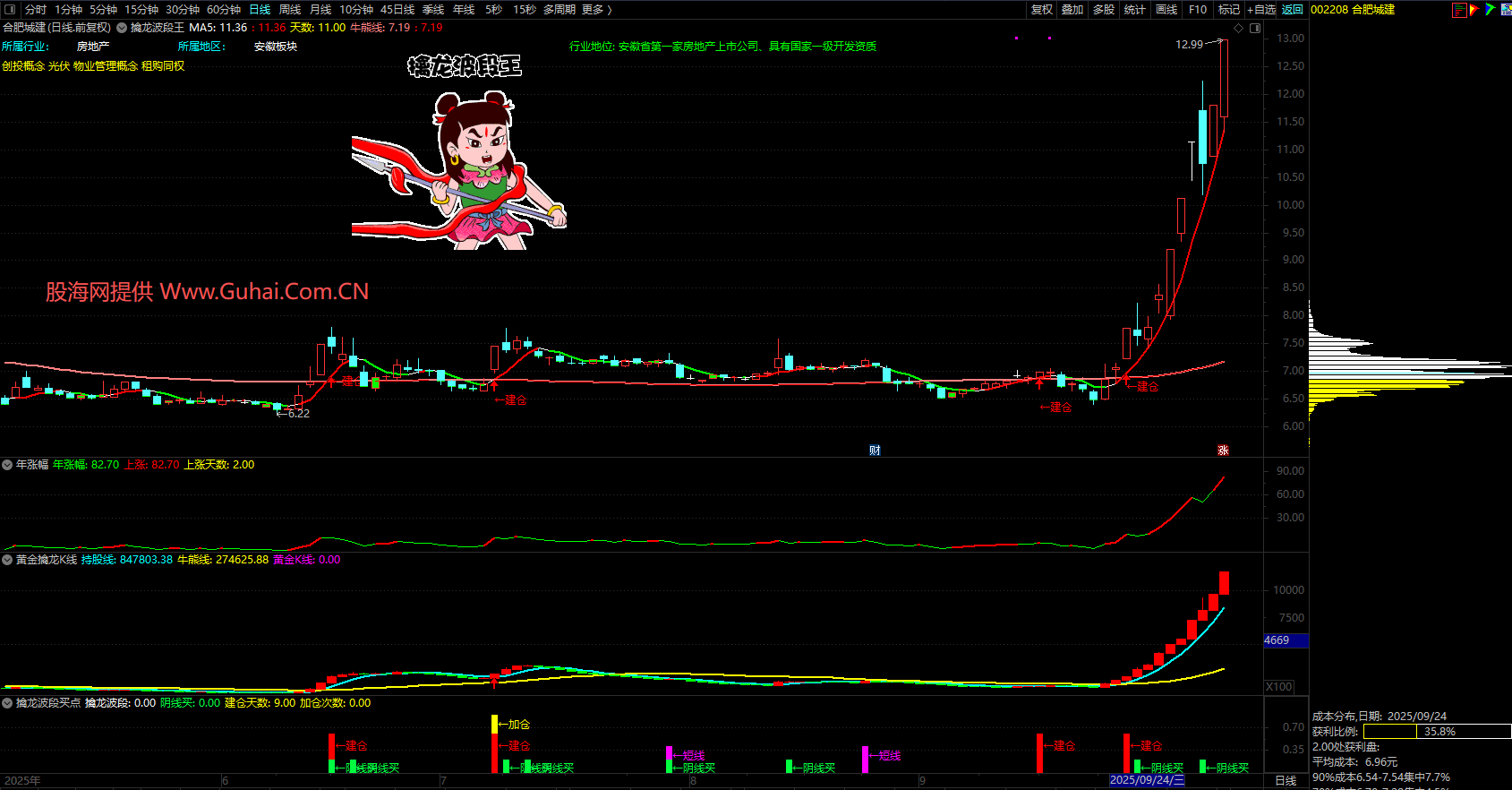
Task: Switch to the 日线 daily tab
Action: point(260,10)
